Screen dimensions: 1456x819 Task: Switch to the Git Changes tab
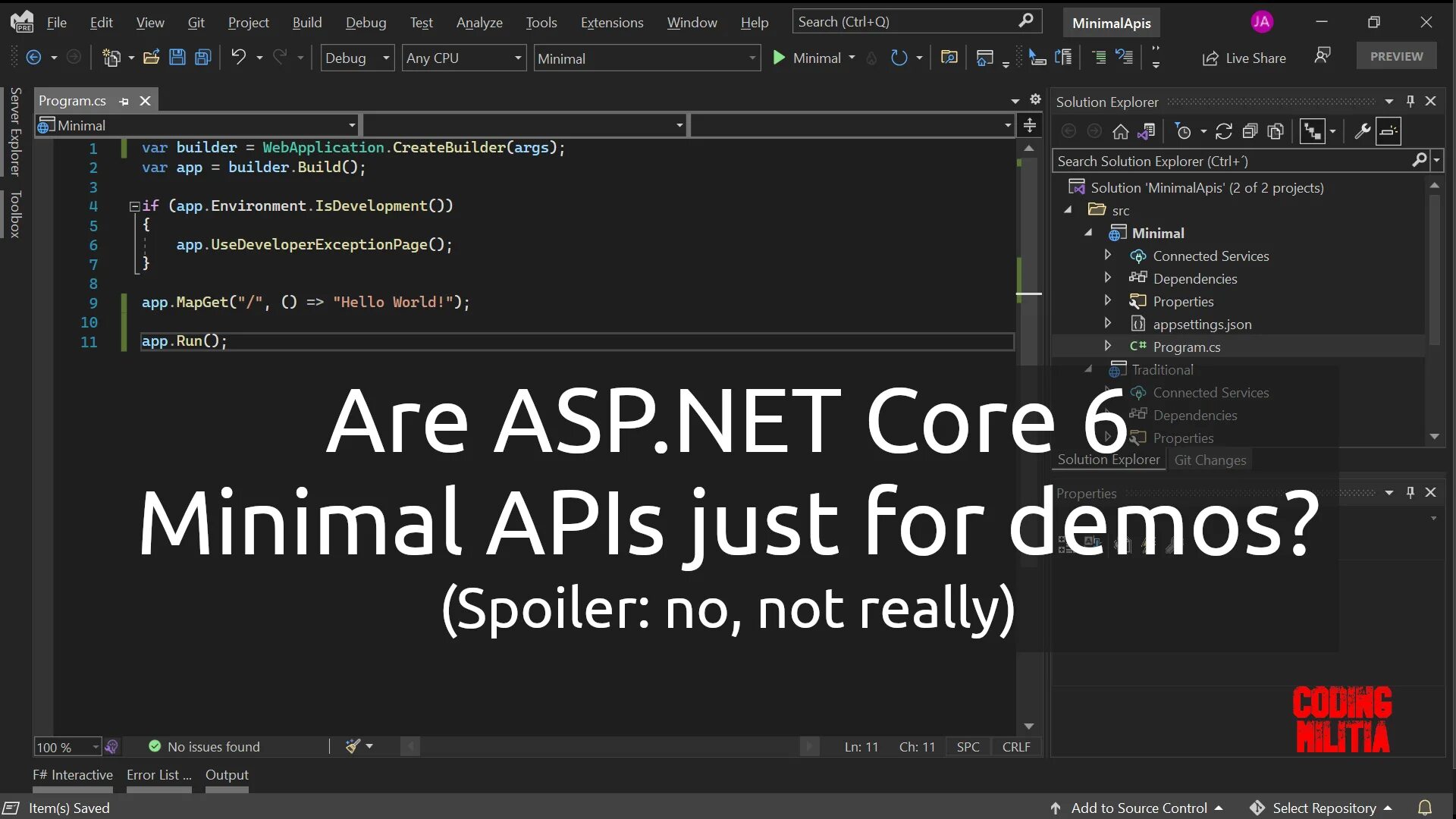pyautogui.click(x=1210, y=460)
